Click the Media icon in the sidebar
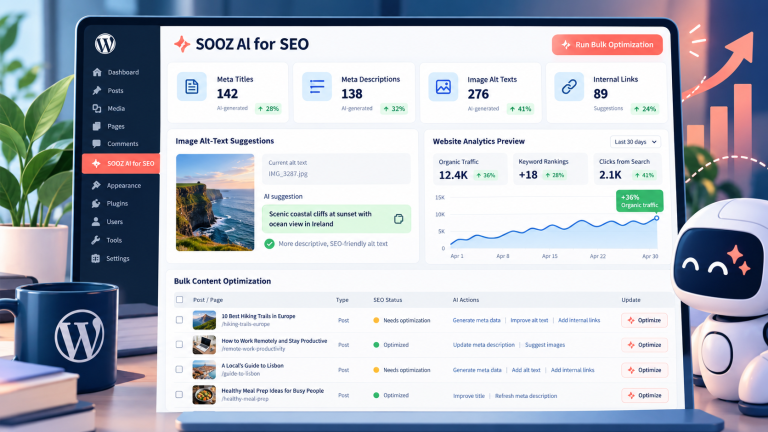 tap(97, 108)
